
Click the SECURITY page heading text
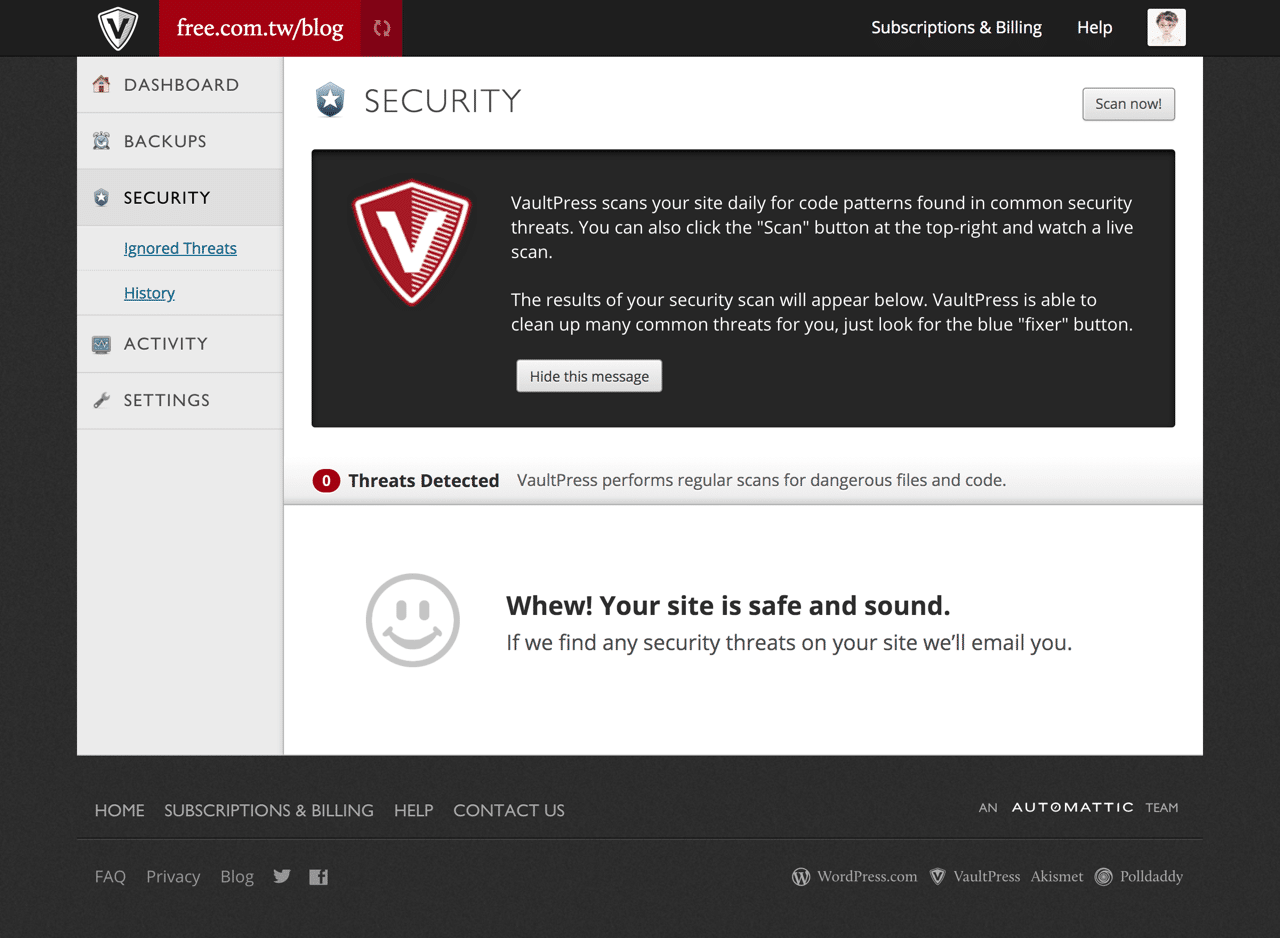point(443,101)
